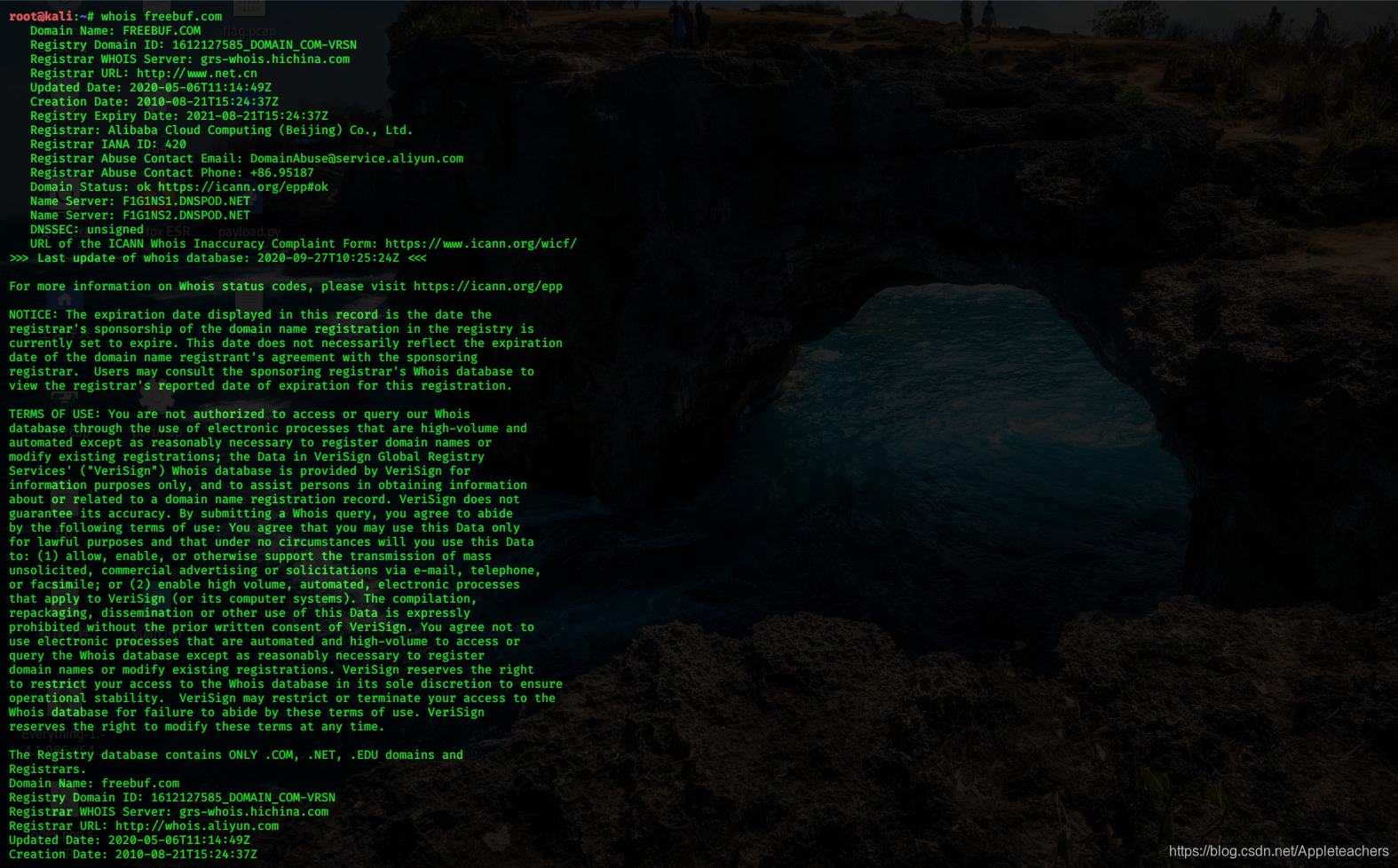This screenshot has width=1398, height=868.
Task: Click the DomainAbuse@service.aliyun.com email address
Action: pos(357,158)
